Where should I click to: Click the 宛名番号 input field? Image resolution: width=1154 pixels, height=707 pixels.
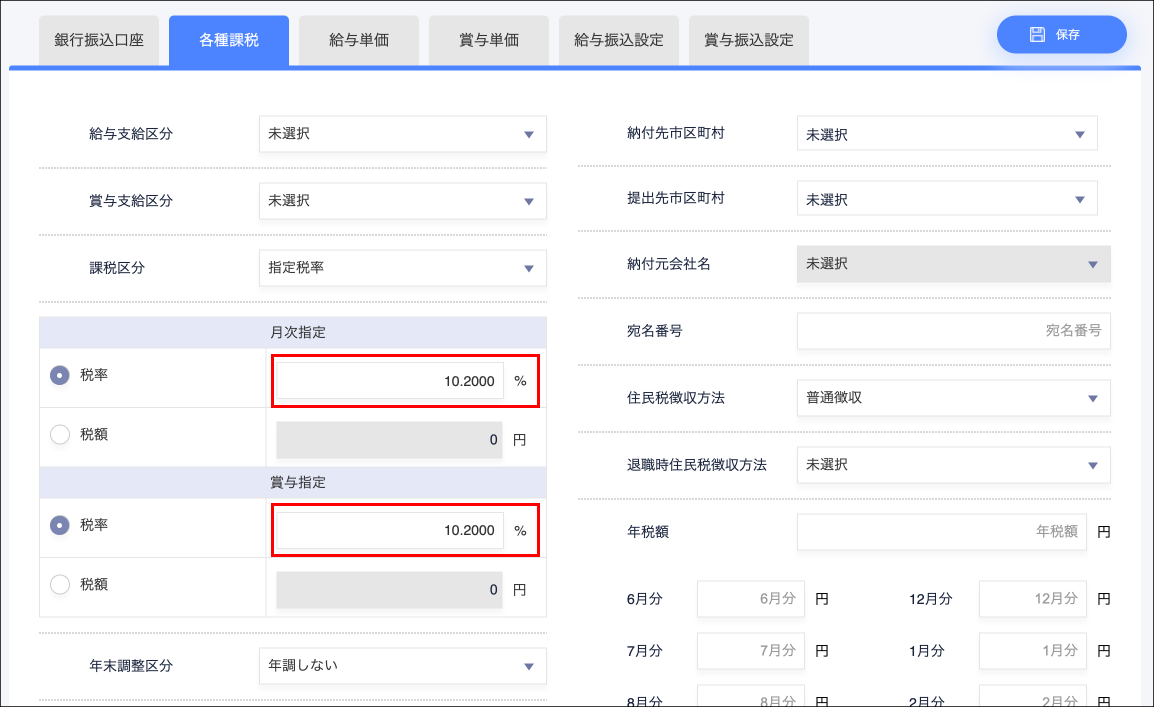pos(953,331)
